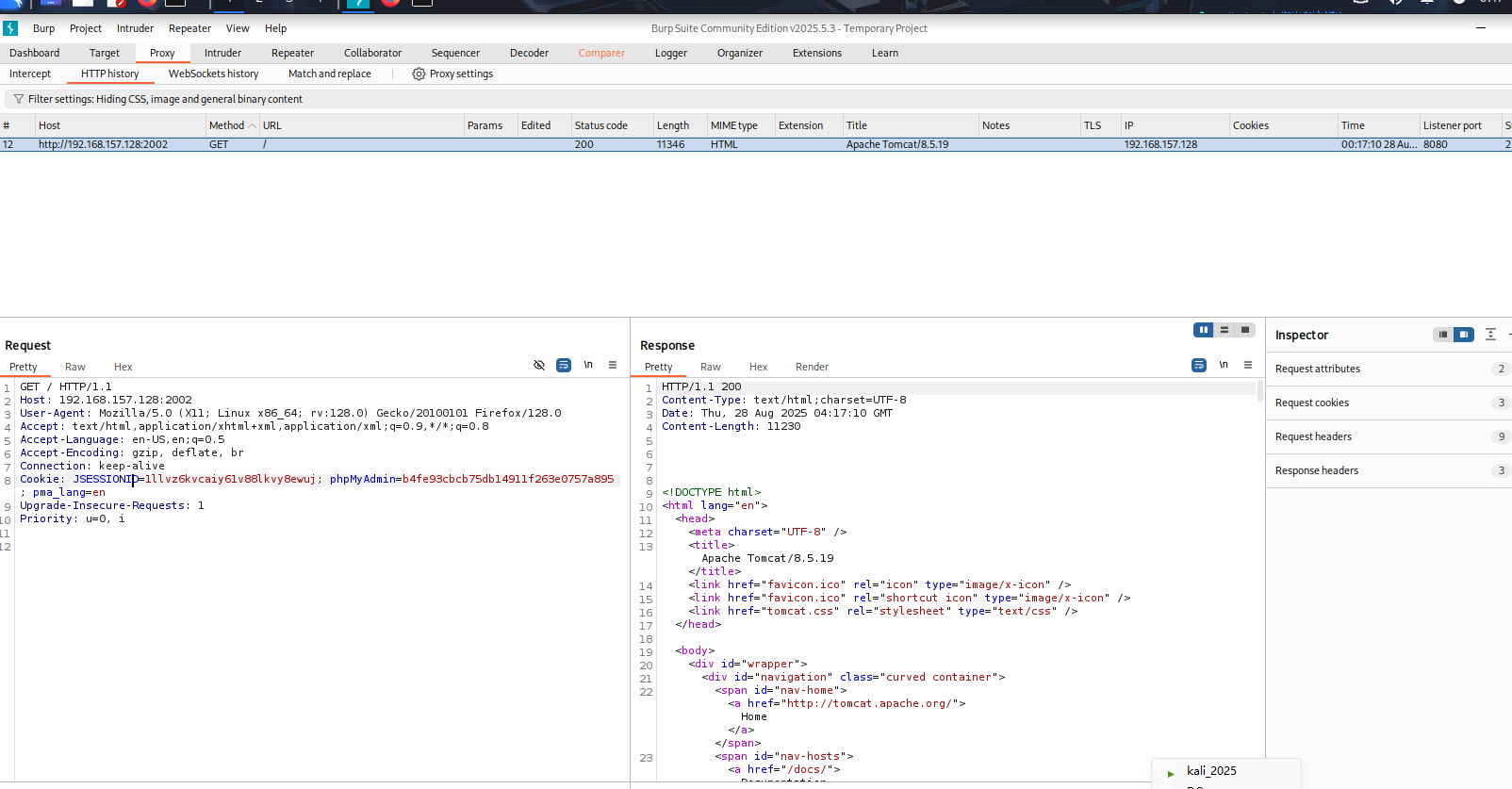
Task: Select top-bottom message layout
Action: coord(1224,330)
